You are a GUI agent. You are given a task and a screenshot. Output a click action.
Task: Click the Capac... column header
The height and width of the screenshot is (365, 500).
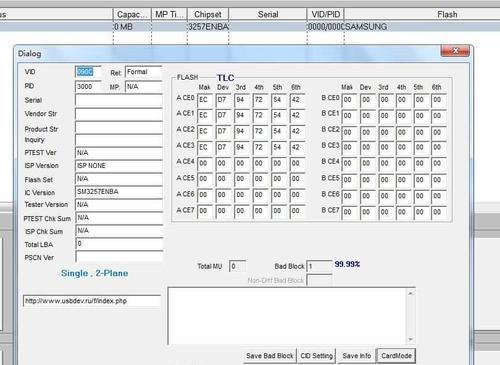pos(132,15)
